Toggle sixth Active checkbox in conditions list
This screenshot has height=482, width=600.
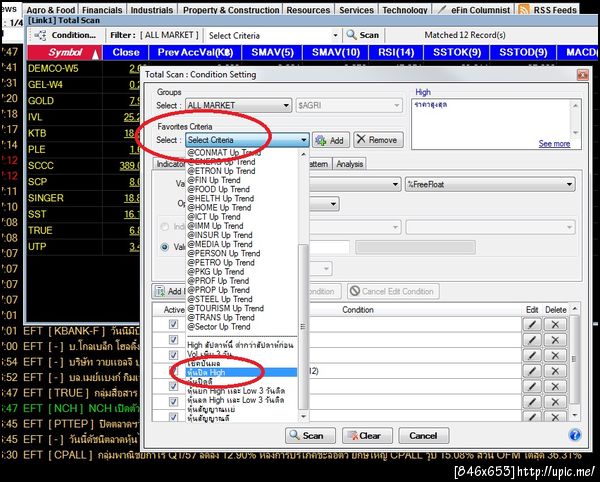pyautogui.click(x=173, y=401)
